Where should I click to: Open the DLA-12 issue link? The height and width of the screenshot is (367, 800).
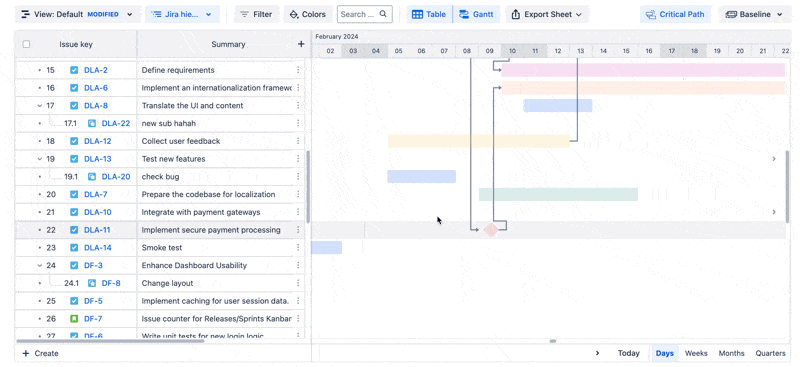pyautogui.click(x=97, y=141)
